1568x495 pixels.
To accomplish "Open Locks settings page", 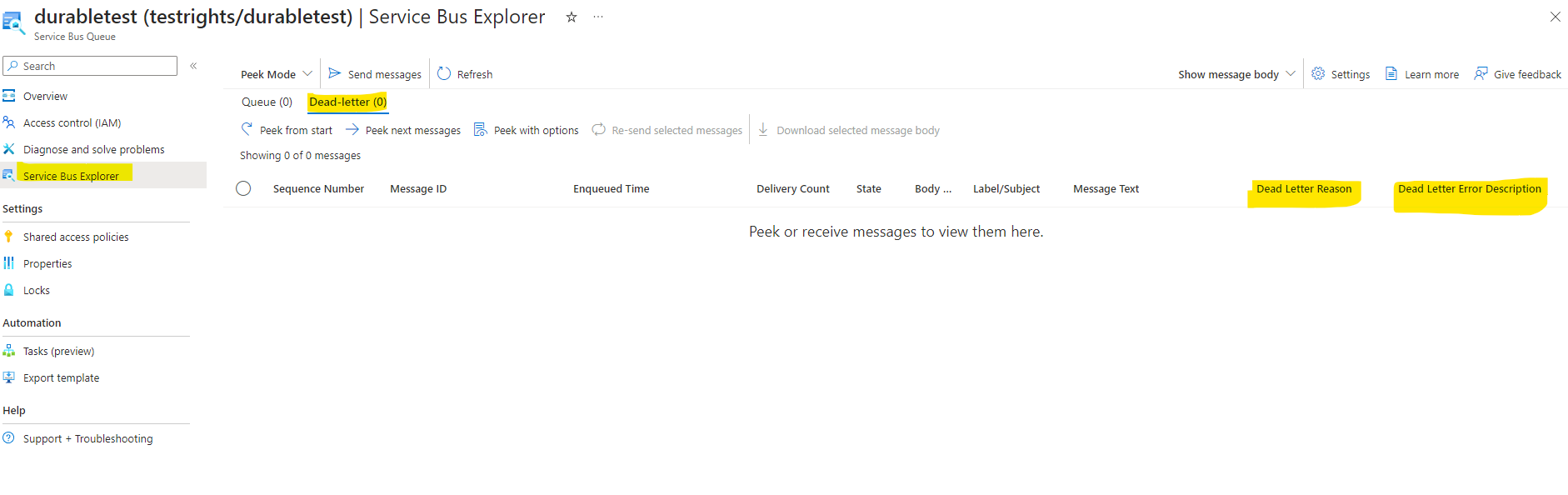I will [37, 290].
